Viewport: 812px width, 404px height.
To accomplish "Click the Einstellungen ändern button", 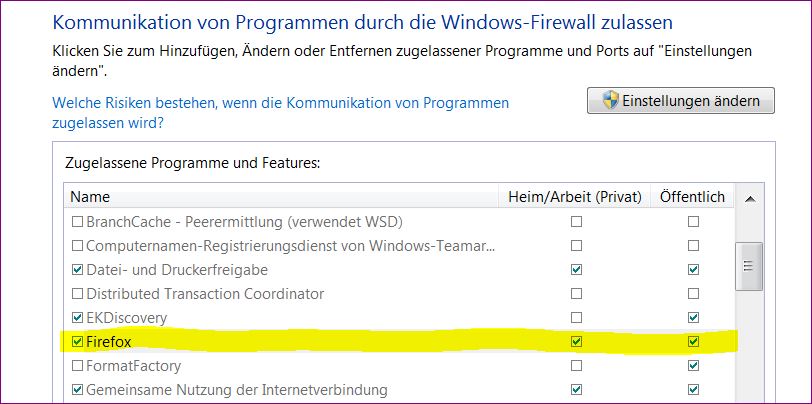I will click(680, 101).
